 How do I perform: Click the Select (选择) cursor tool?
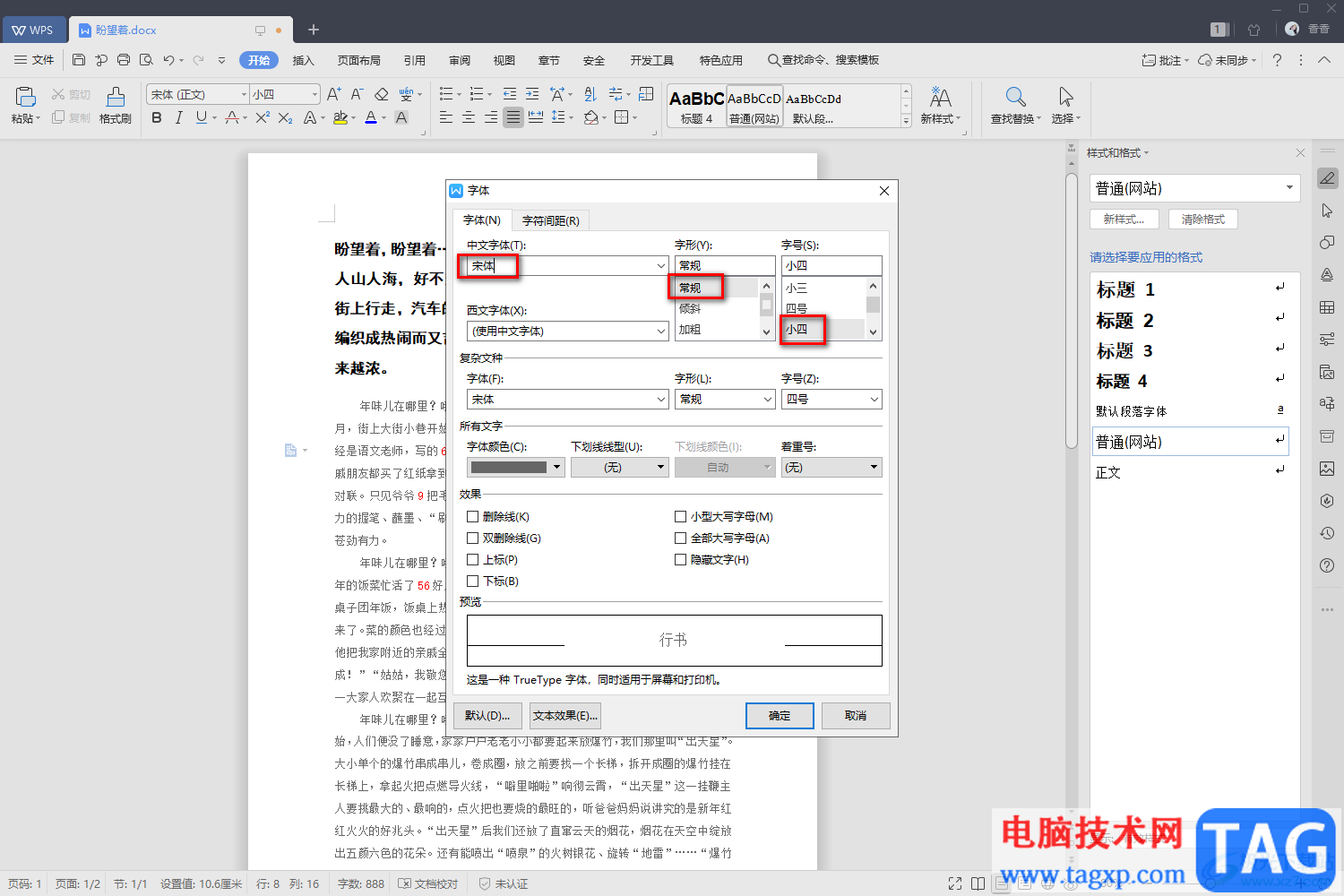[1065, 104]
